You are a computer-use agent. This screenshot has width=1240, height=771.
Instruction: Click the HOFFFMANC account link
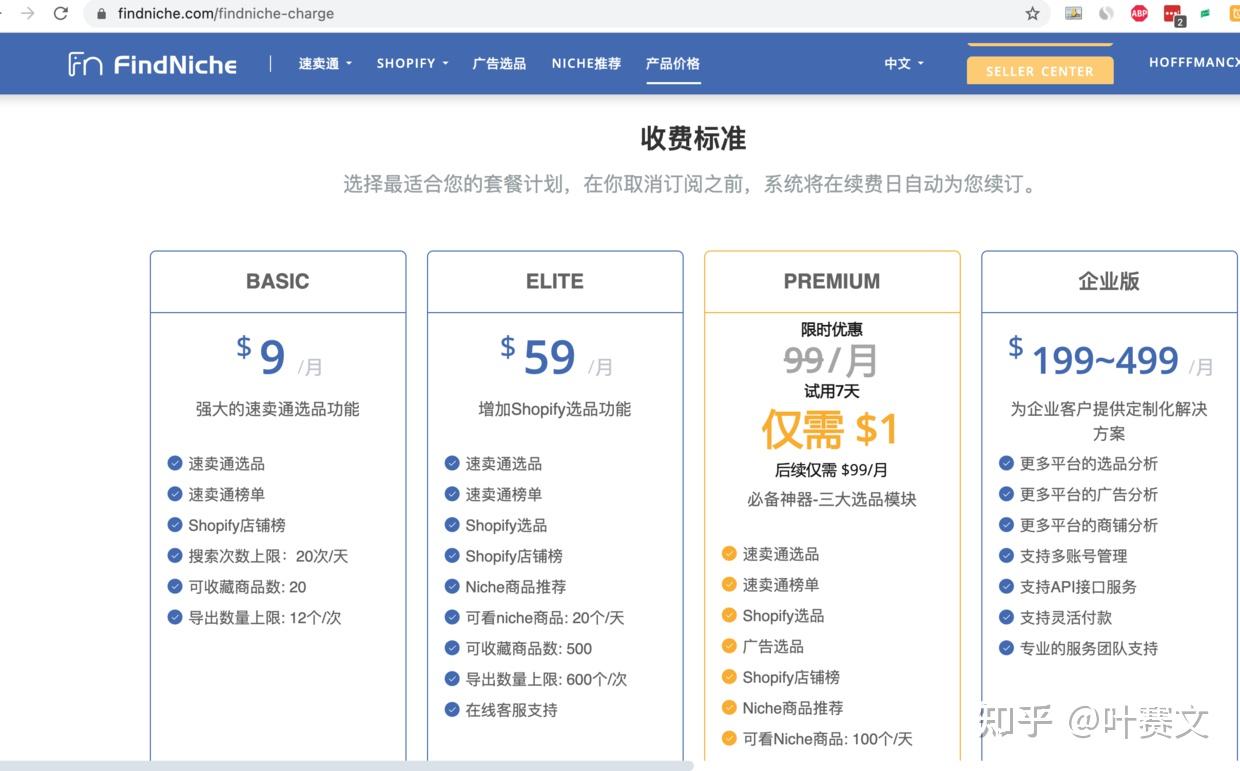coord(1193,62)
